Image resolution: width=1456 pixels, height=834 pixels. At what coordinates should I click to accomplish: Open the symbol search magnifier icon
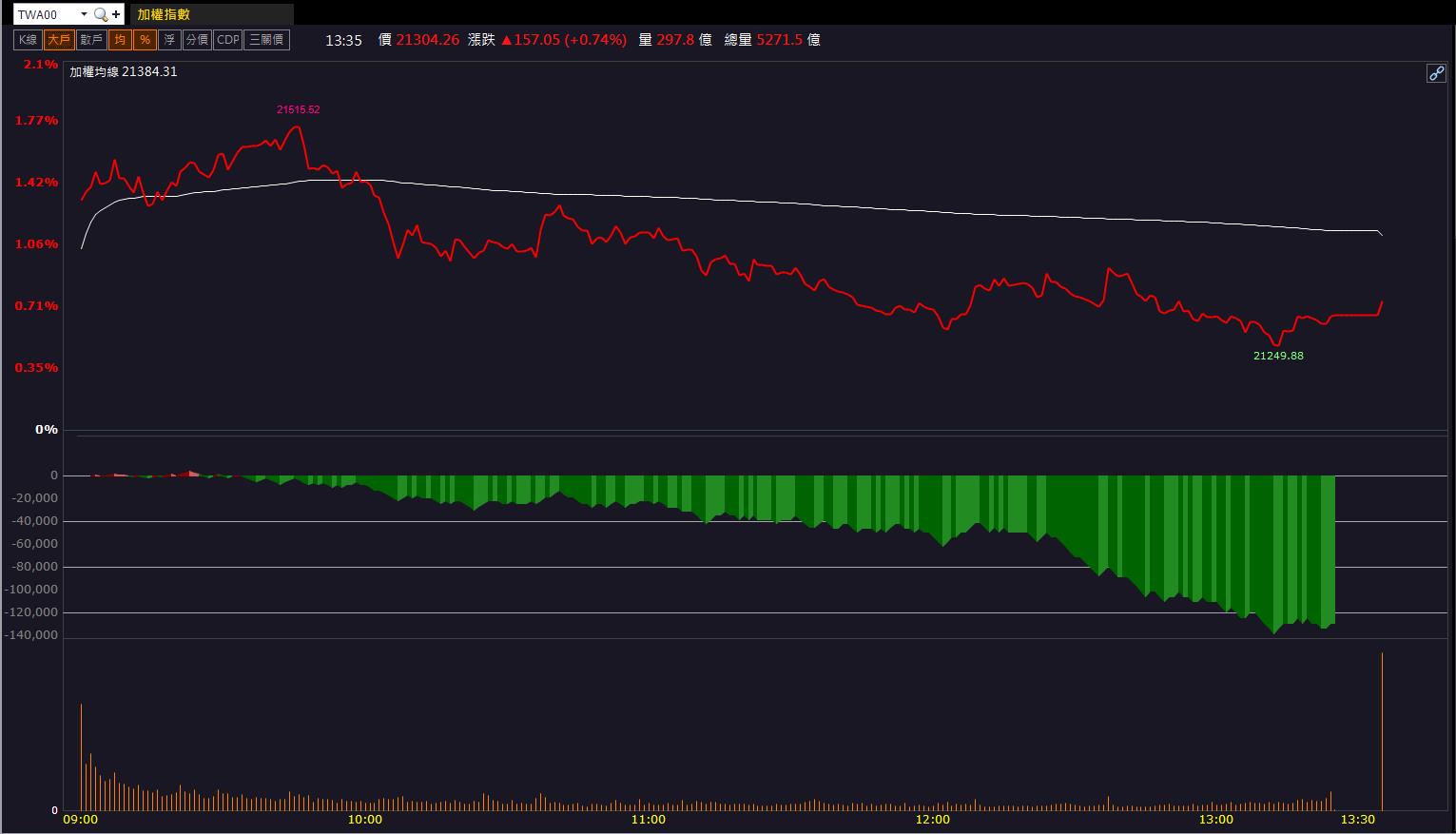[x=100, y=14]
